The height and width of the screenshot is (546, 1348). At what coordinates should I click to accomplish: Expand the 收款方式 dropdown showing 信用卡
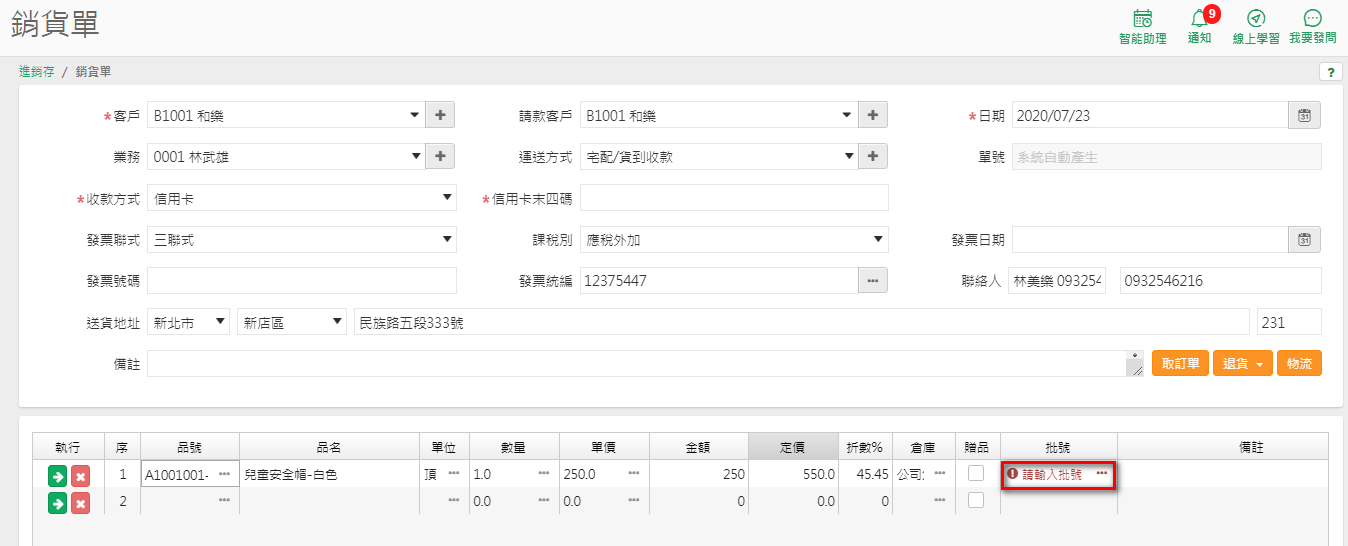point(447,198)
